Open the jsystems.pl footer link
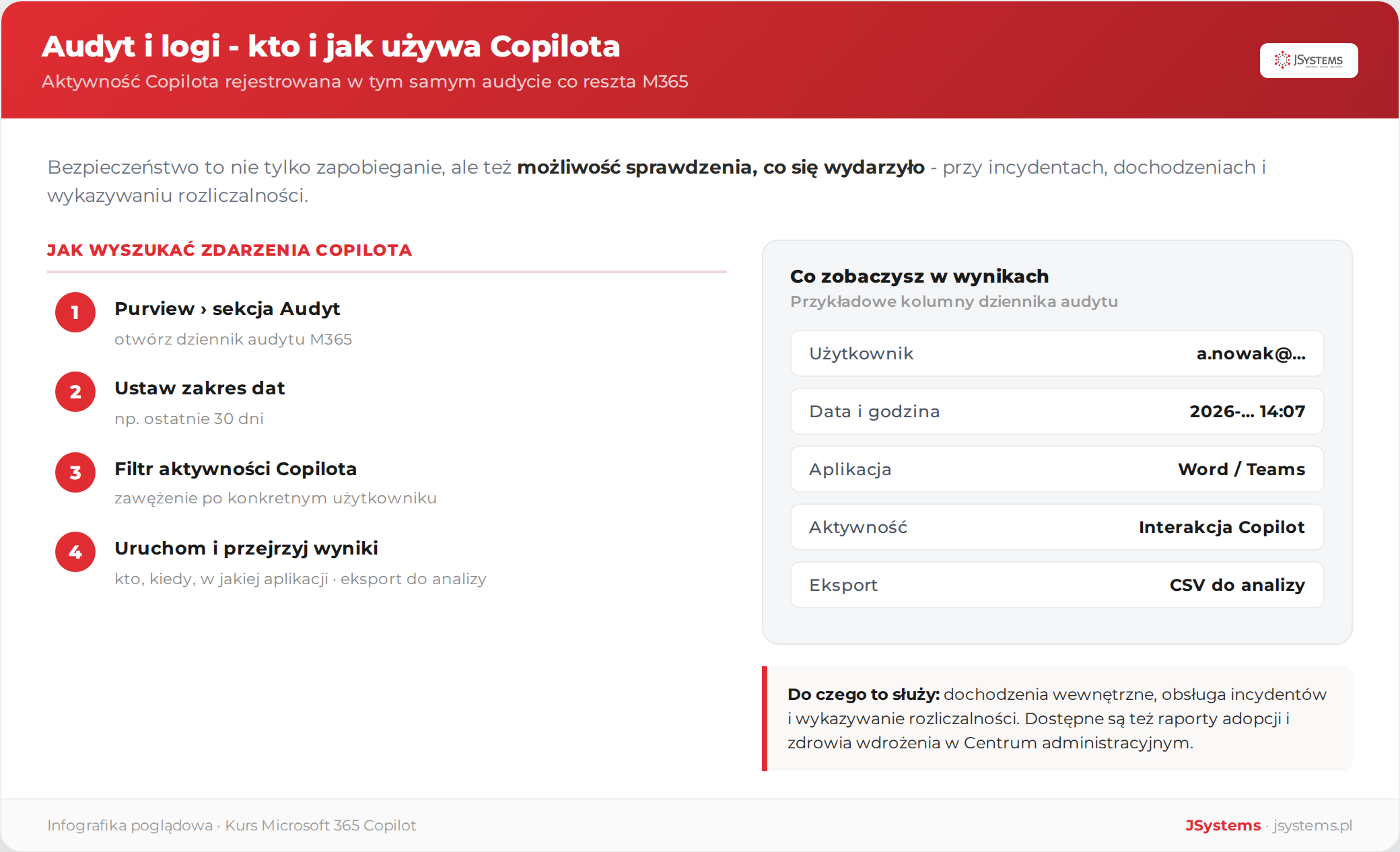The height and width of the screenshot is (852, 1400). point(1312,826)
